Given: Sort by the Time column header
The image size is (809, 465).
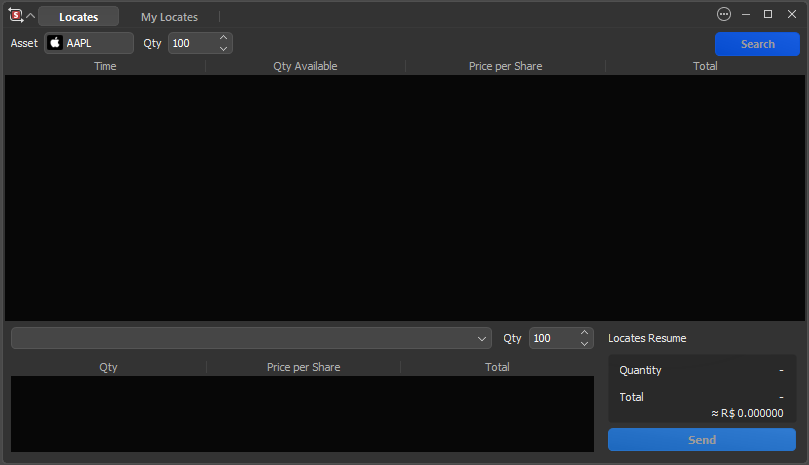Looking at the screenshot, I should [105, 66].
